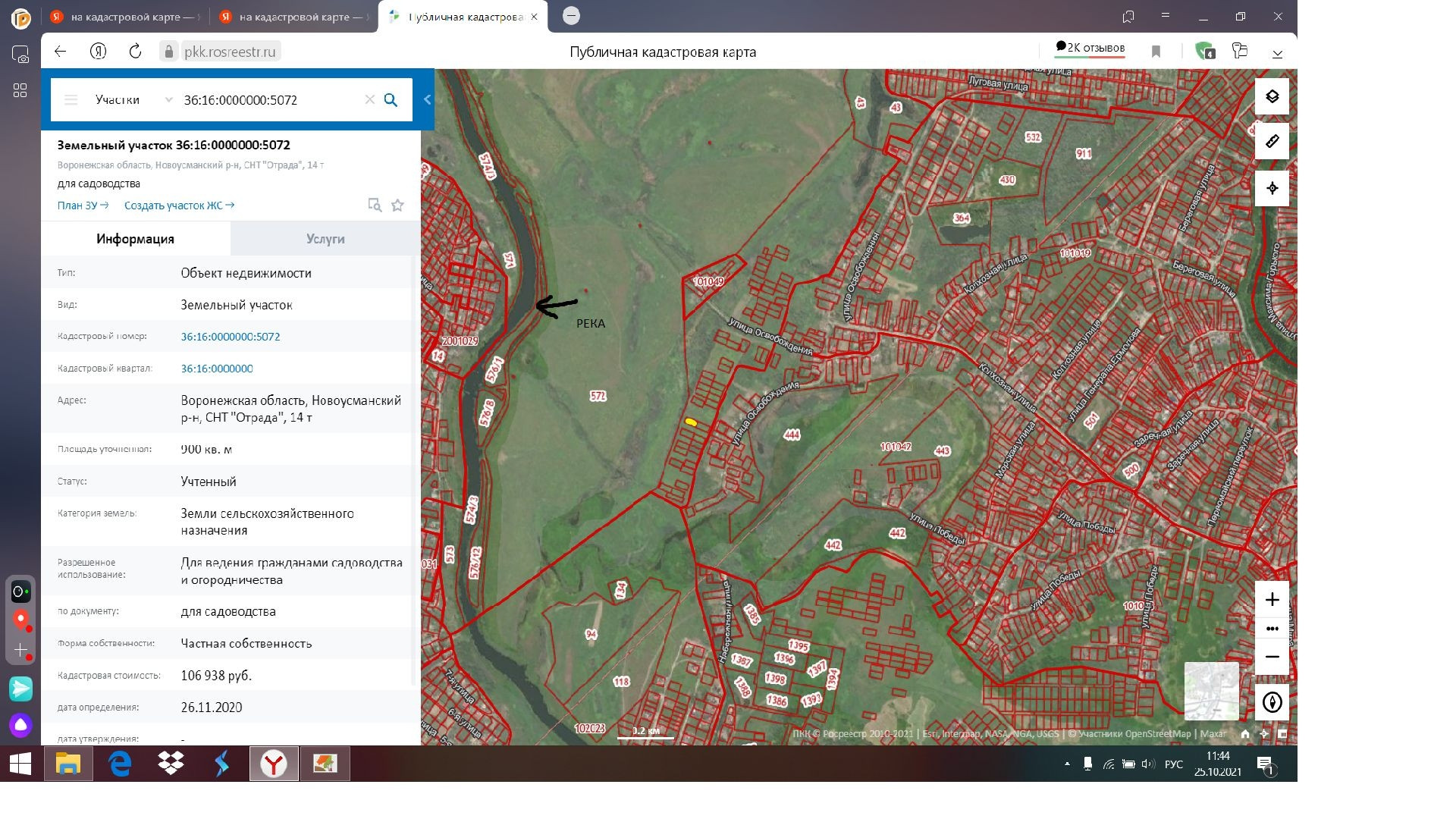Image resolution: width=1456 pixels, height=819 pixels.
Task: Click the yellow highlighted parcel on map
Action: click(x=691, y=422)
